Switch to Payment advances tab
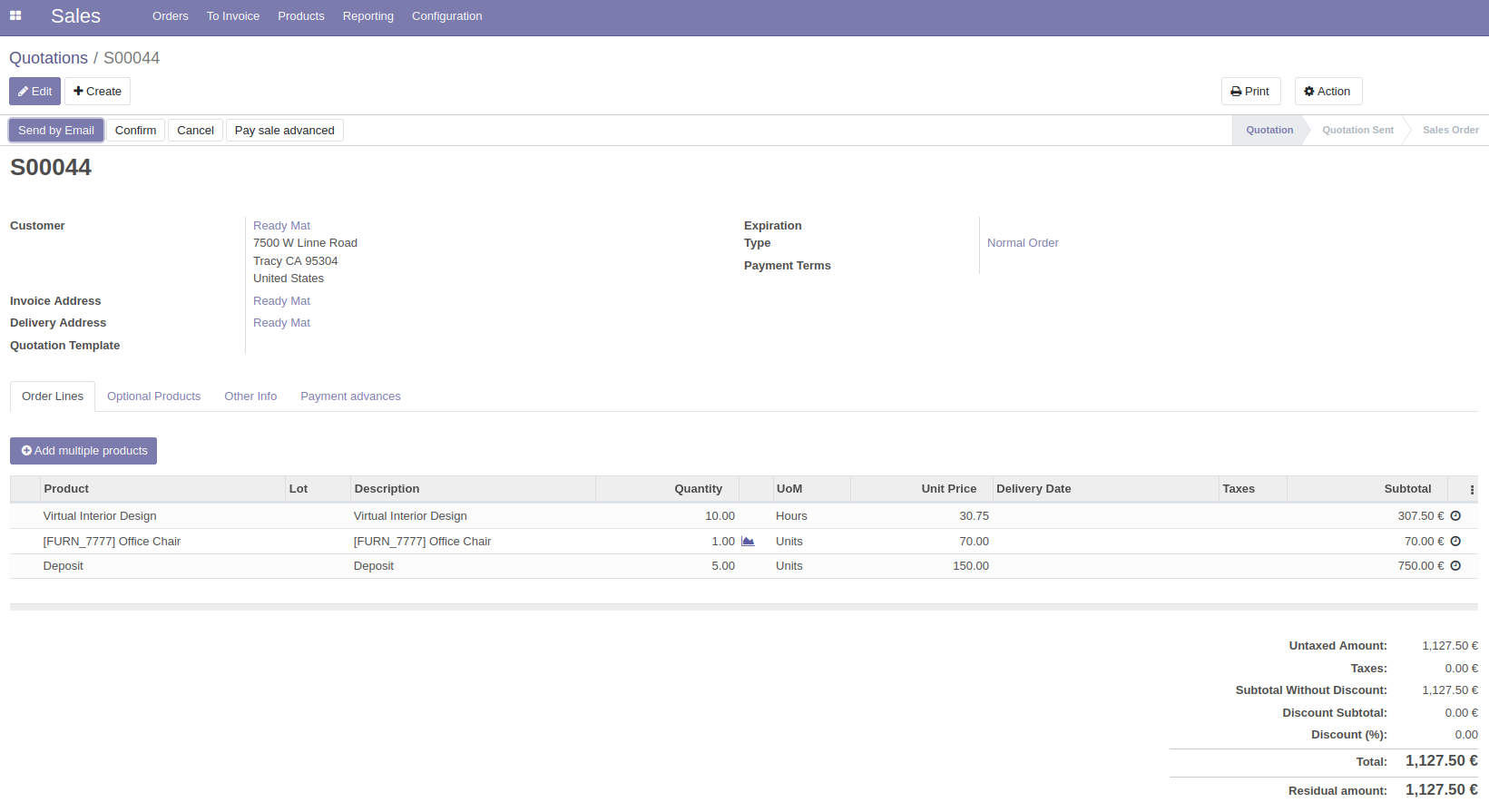1489x812 pixels. [350, 396]
